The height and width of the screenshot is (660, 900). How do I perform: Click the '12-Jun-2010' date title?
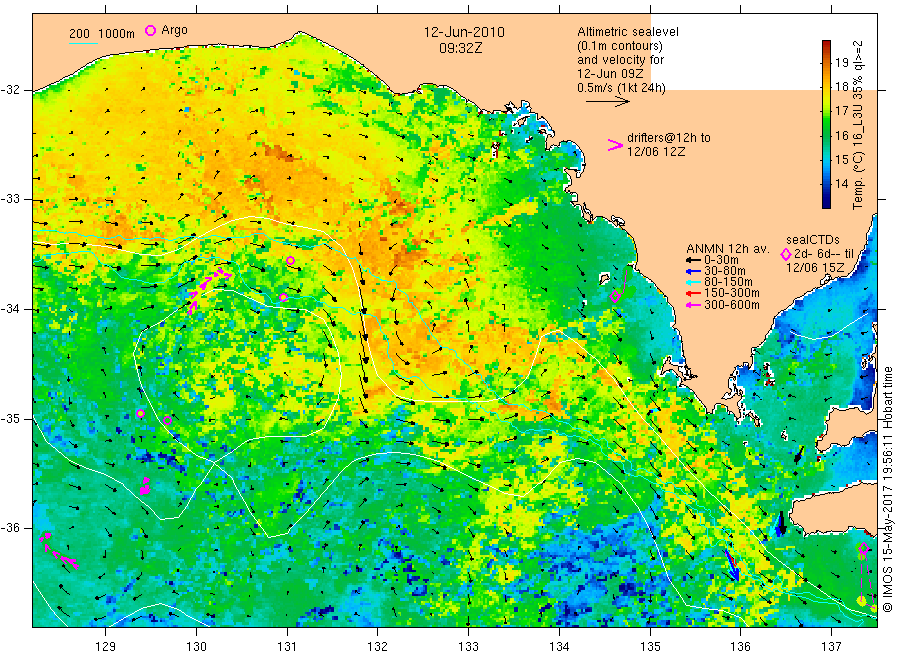click(x=464, y=32)
